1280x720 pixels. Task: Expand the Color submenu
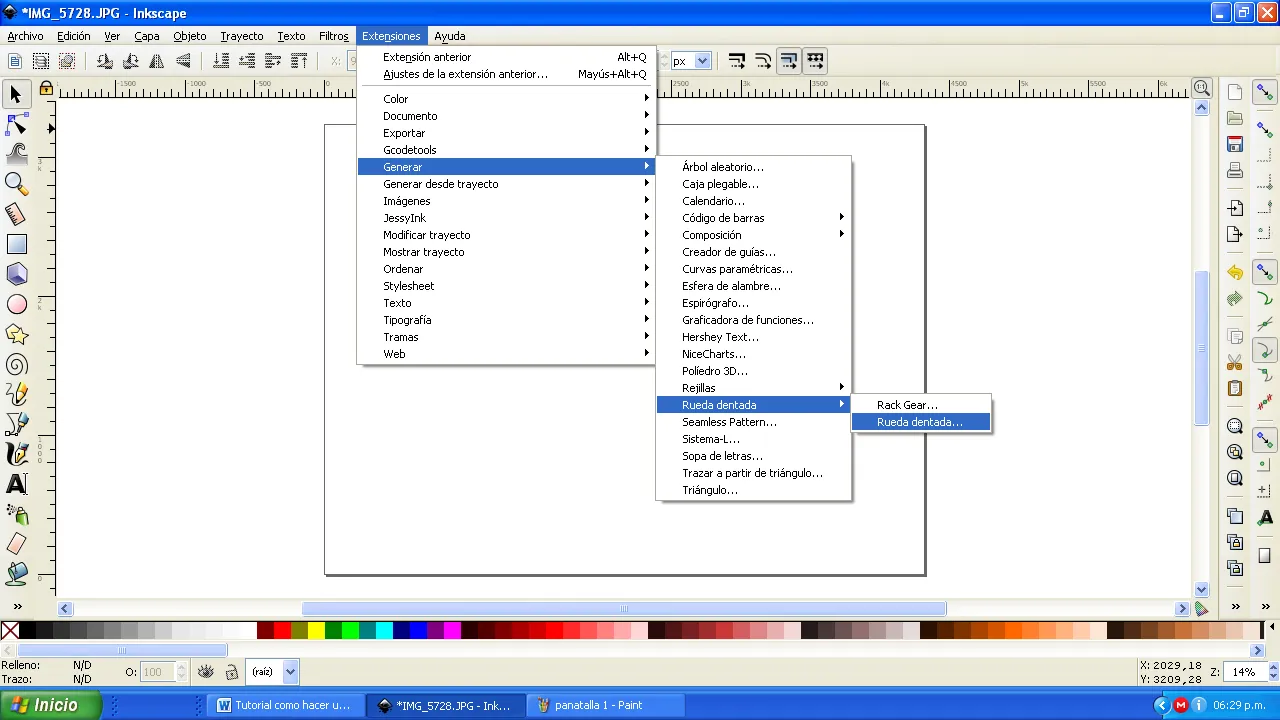[x=506, y=99]
